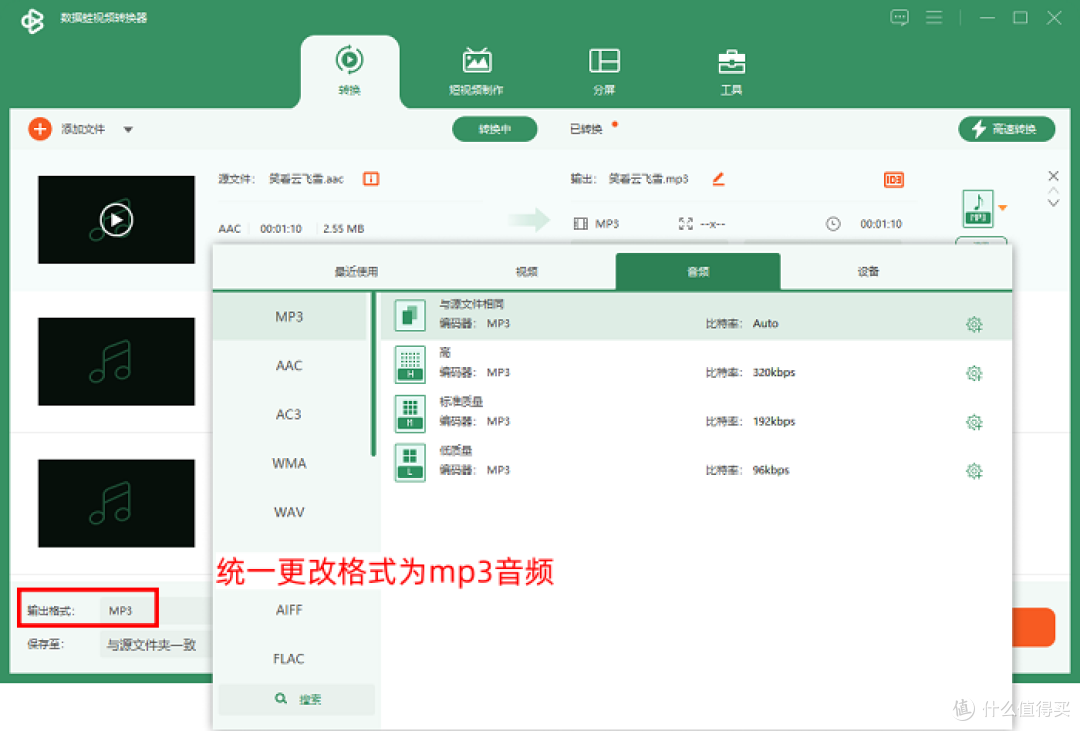Open the ID3 tag editor icon
1080x731 pixels.
893,180
